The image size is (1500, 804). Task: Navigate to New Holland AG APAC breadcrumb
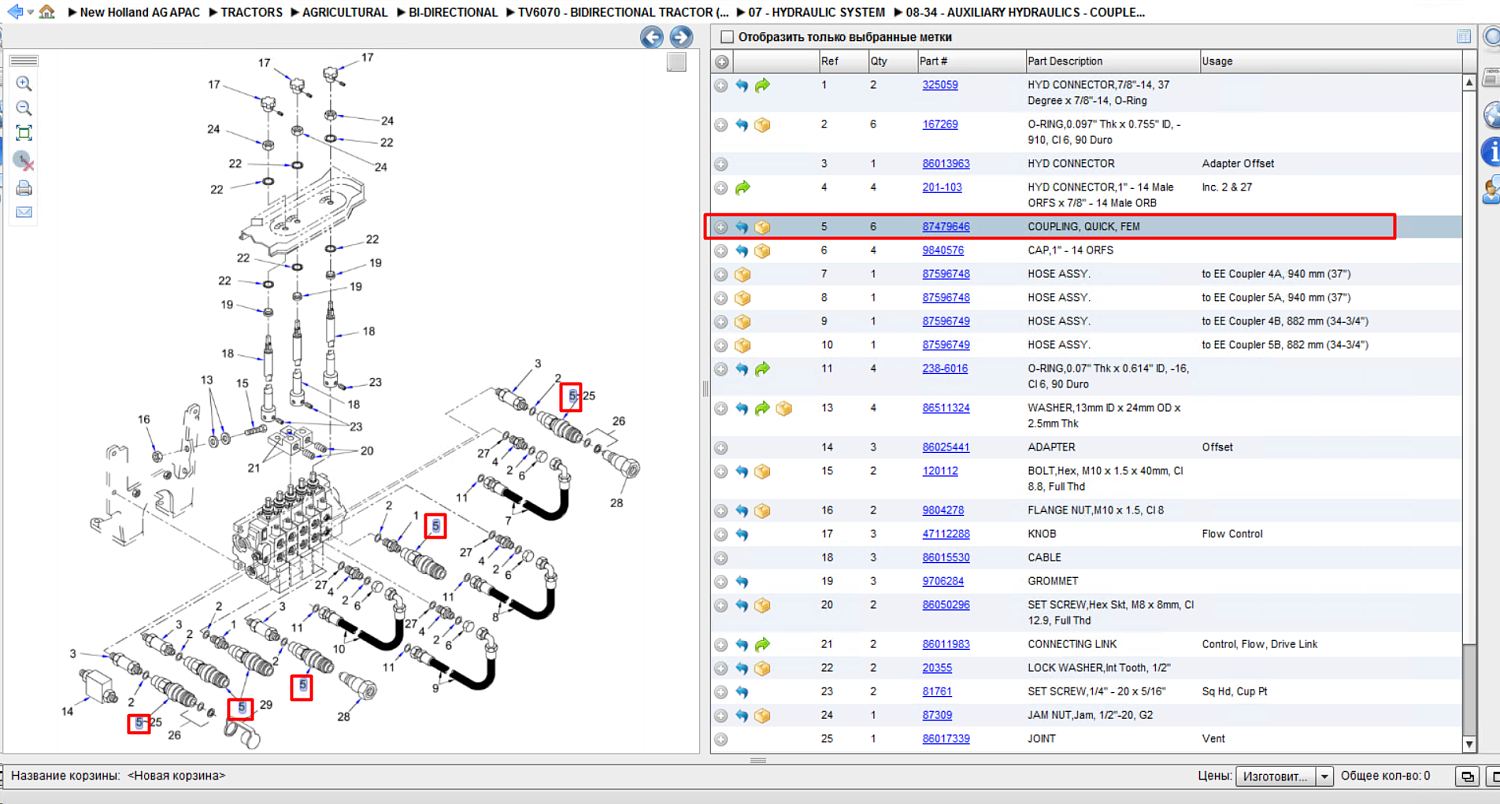coord(140,12)
